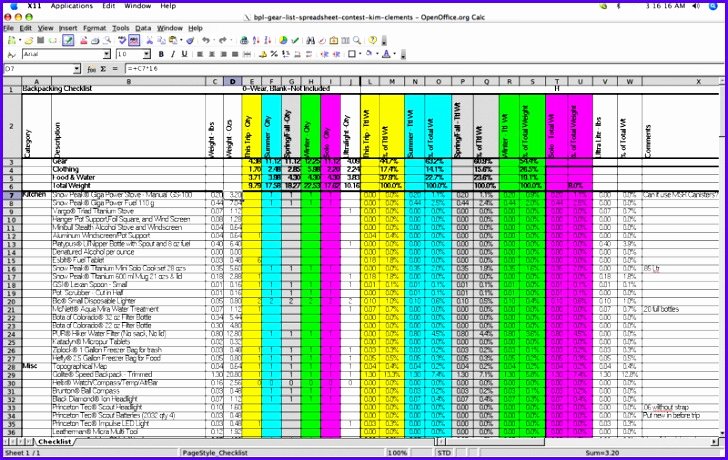This screenshot has height=460, width=728.
Task: Click the Copy icon
Action: click(x=162, y=40)
